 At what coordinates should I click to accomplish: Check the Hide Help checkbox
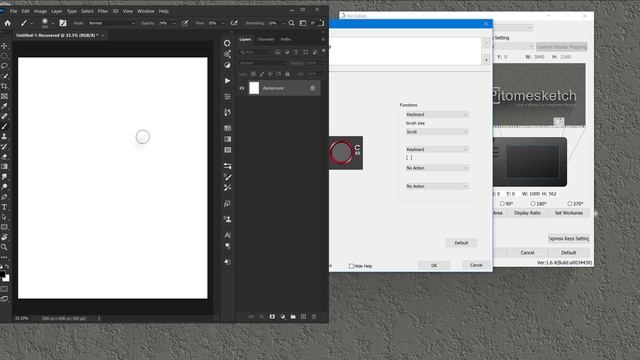tap(351, 266)
